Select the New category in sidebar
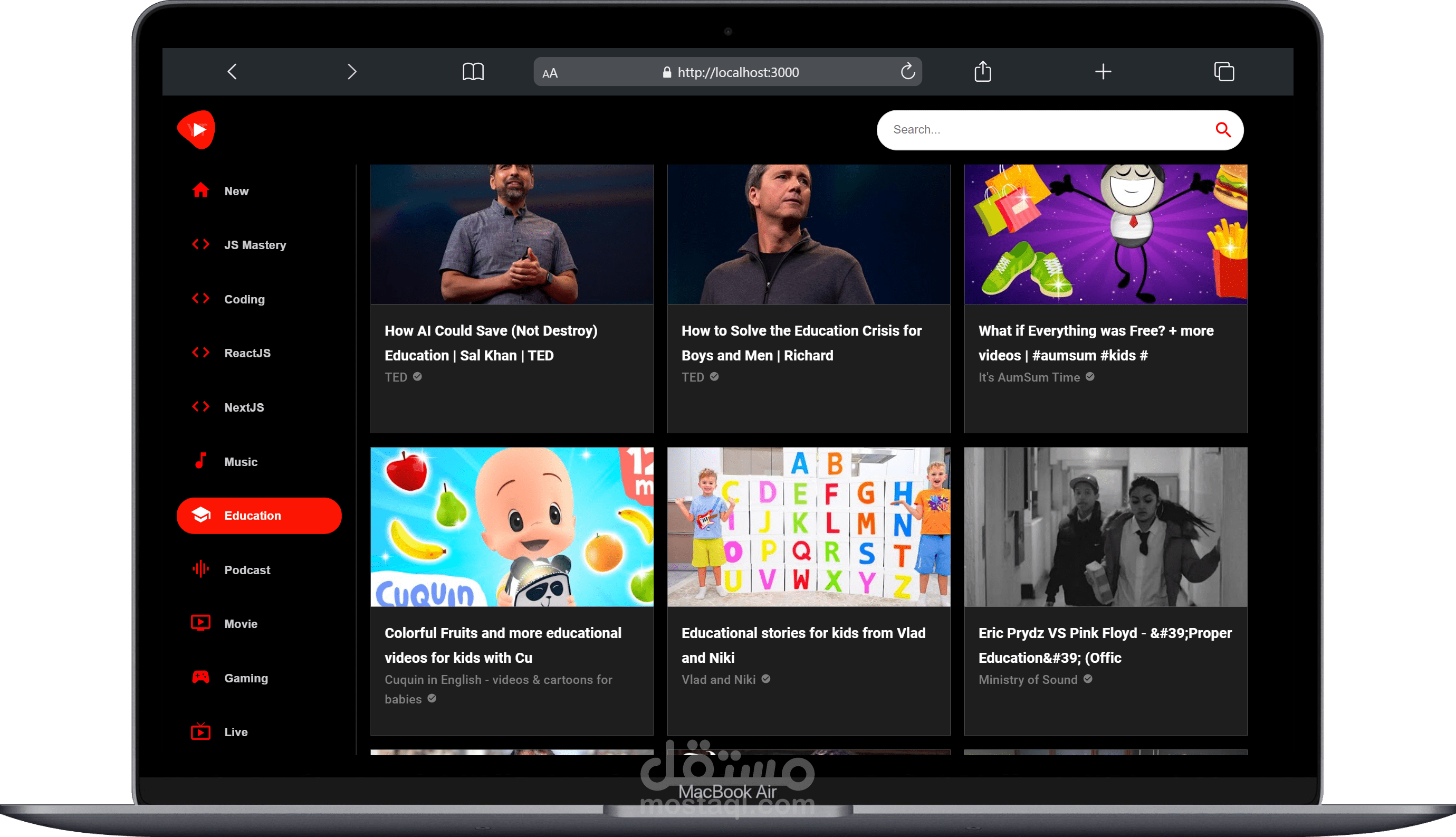Viewport: 1456px width, 837px height. point(236,191)
